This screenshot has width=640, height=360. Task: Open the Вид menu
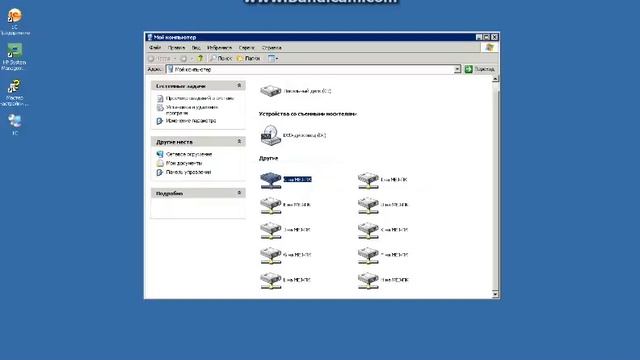point(196,48)
